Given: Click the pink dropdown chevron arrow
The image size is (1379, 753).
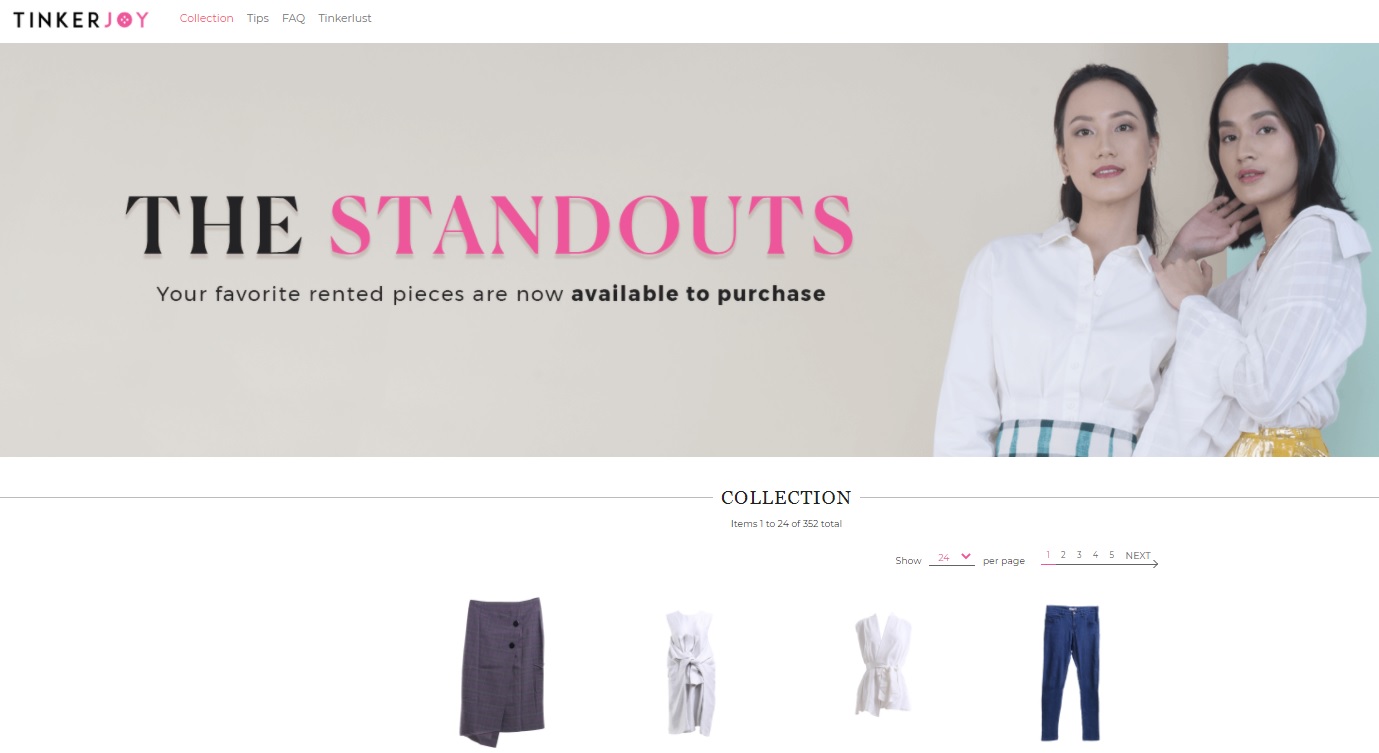Looking at the screenshot, I should click(966, 557).
